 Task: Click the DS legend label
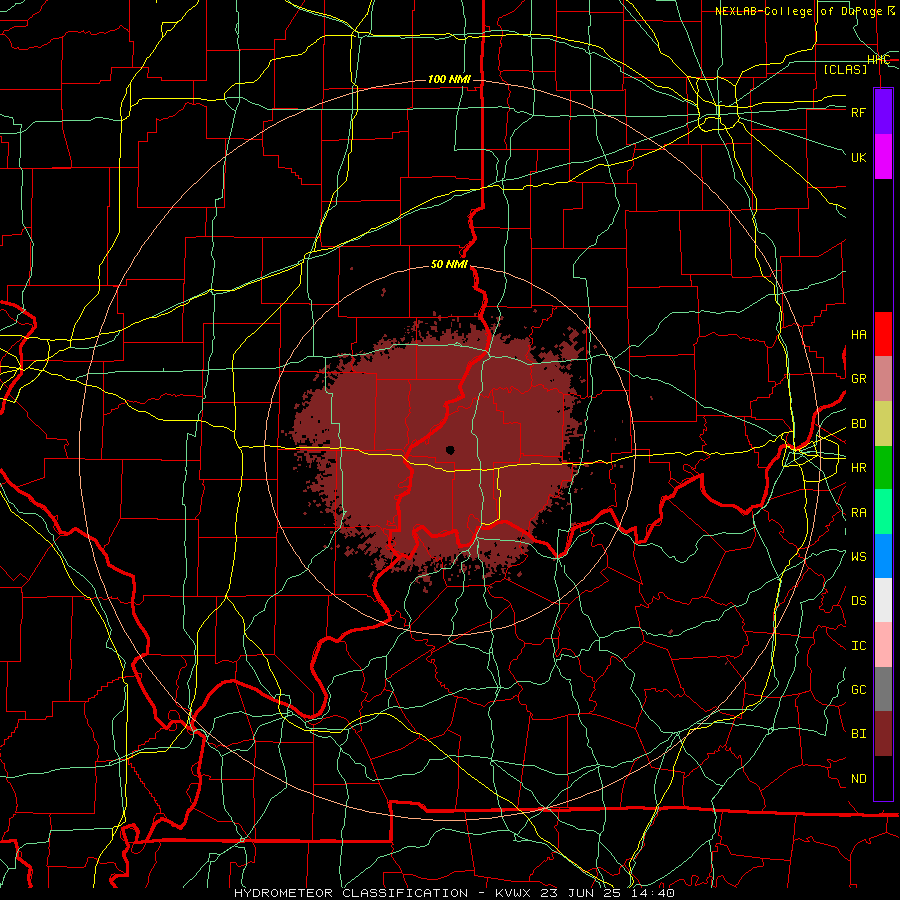(859, 601)
